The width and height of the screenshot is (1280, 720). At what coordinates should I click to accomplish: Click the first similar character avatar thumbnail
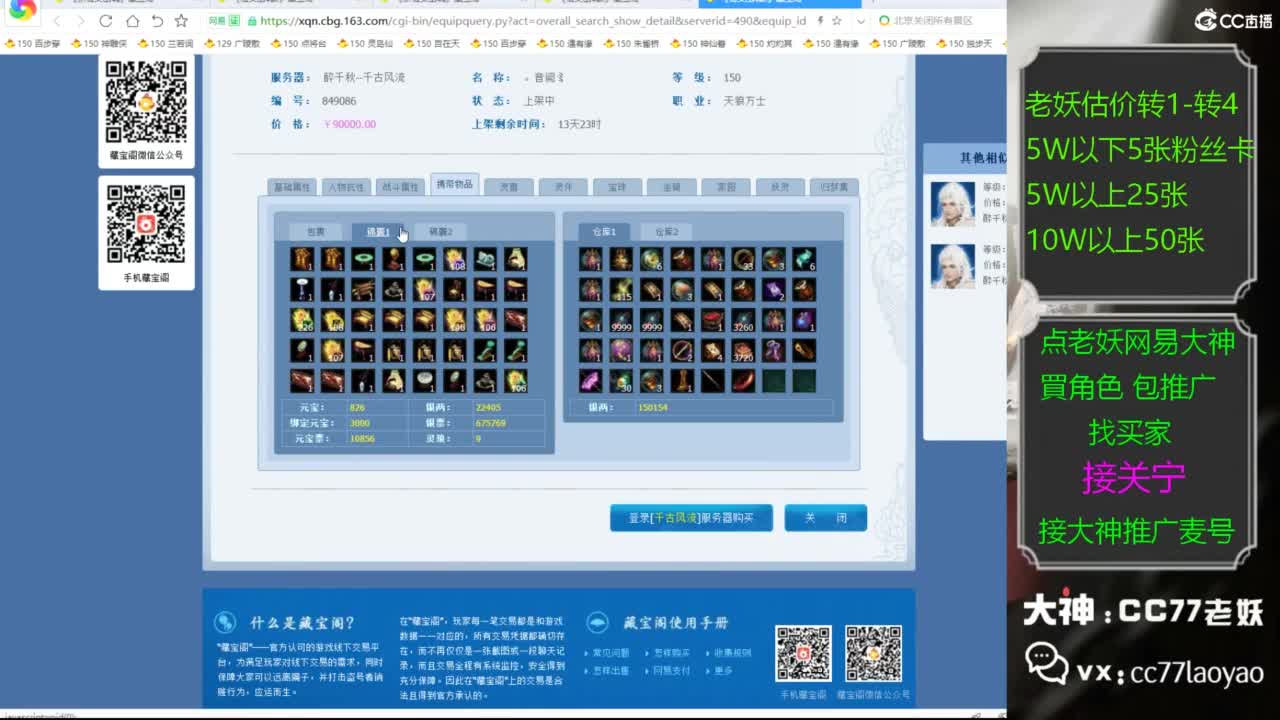952,204
